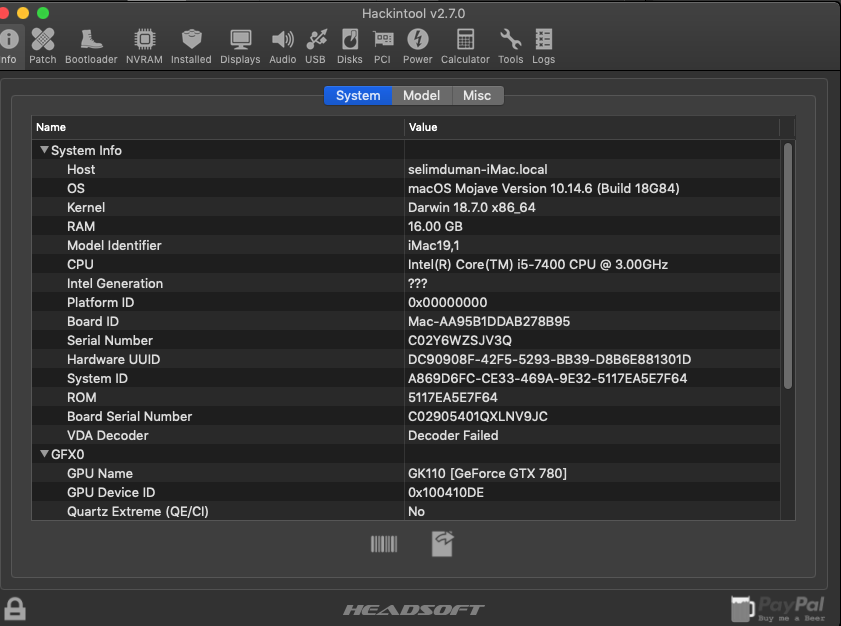Open the Disks section

[x=350, y=46]
